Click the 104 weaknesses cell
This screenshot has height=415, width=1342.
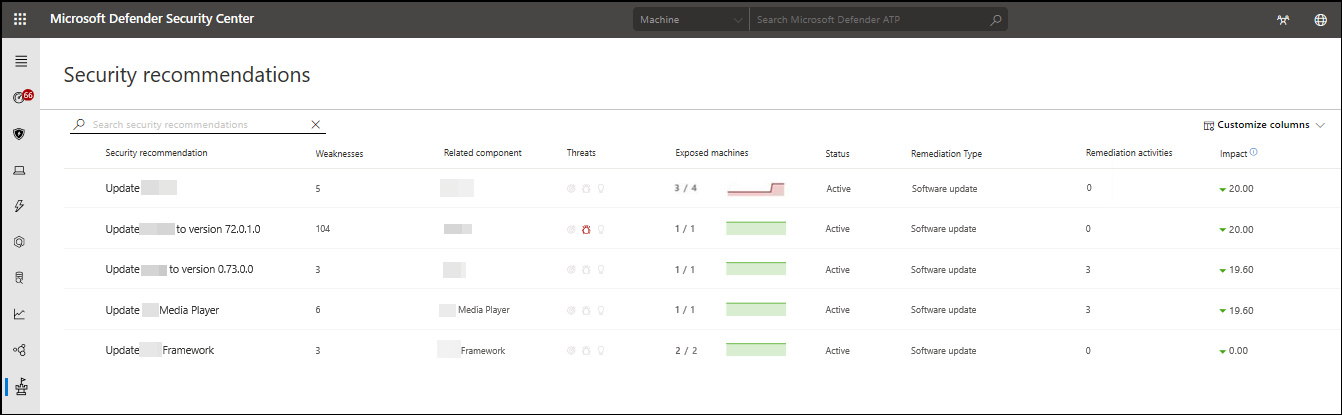(323, 229)
